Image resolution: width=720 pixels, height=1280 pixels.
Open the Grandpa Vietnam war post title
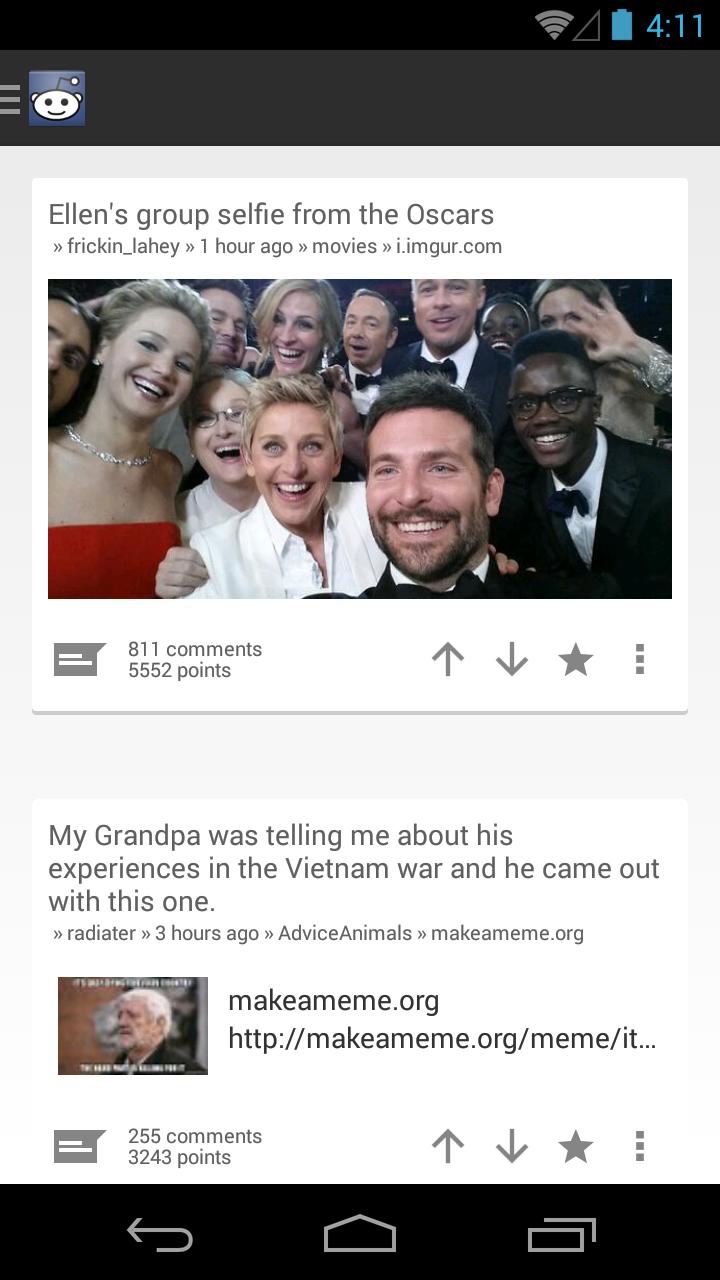tap(354, 868)
